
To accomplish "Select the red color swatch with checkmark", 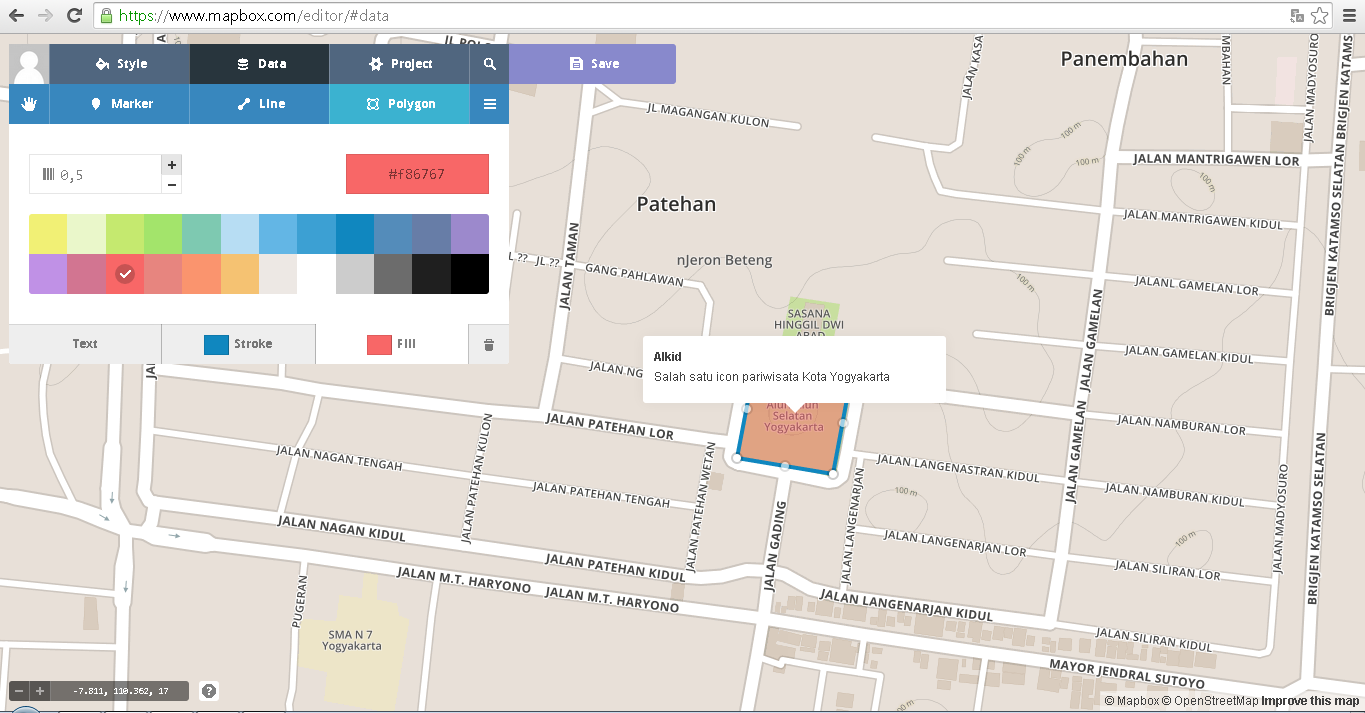I will pyautogui.click(x=124, y=274).
